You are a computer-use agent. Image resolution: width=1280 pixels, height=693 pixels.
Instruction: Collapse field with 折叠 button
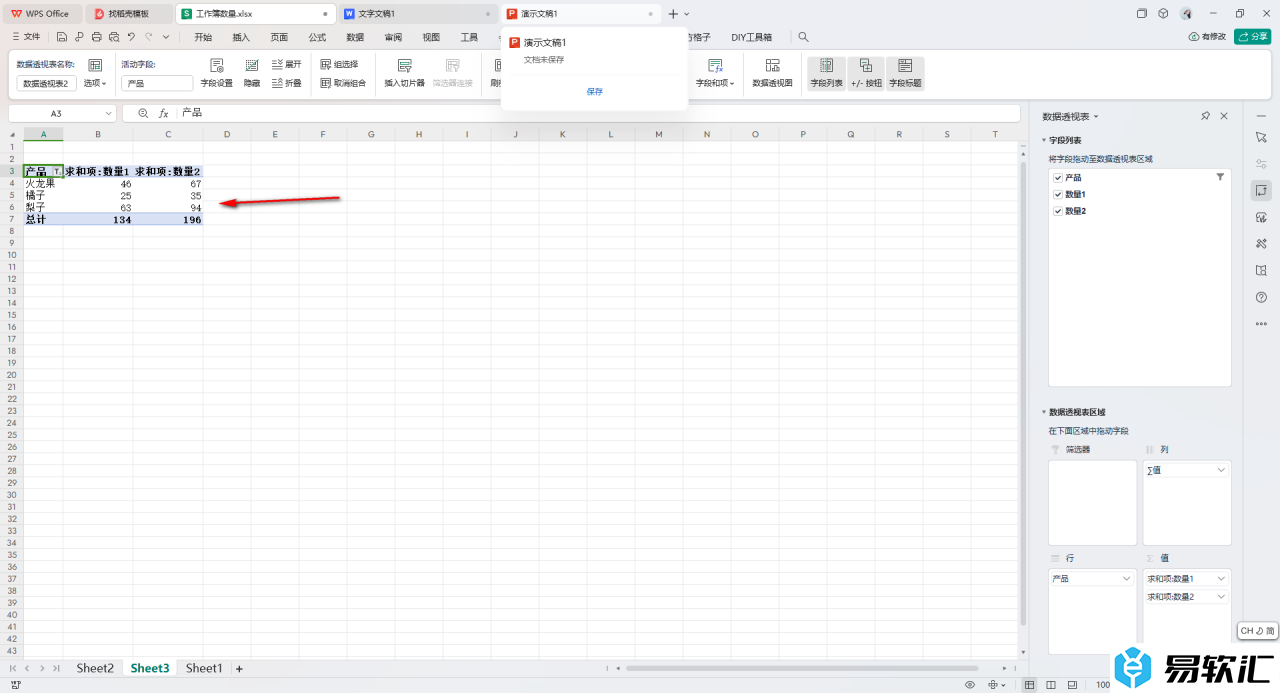[286, 83]
